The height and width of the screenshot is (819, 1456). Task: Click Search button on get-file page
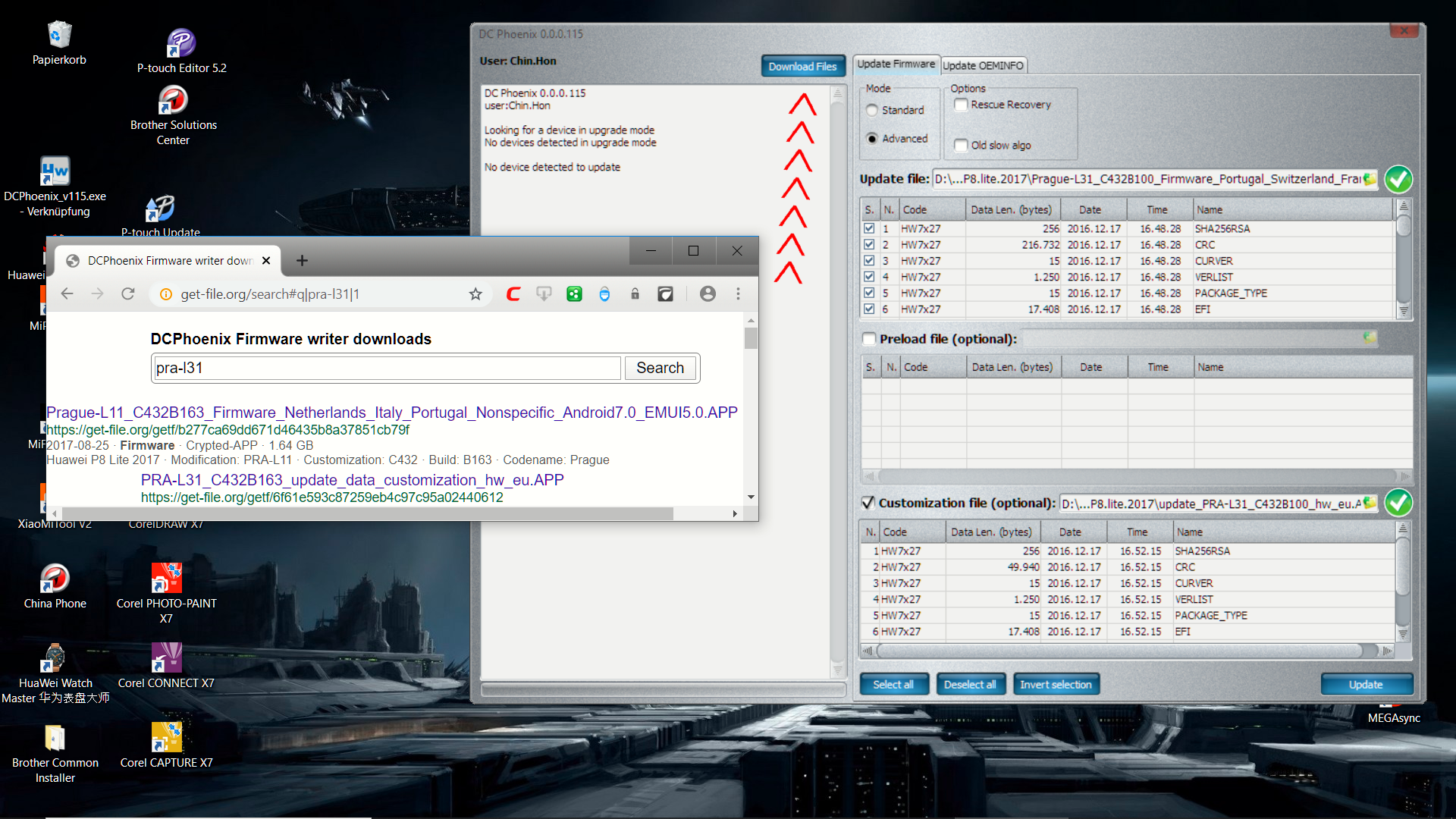(x=660, y=368)
